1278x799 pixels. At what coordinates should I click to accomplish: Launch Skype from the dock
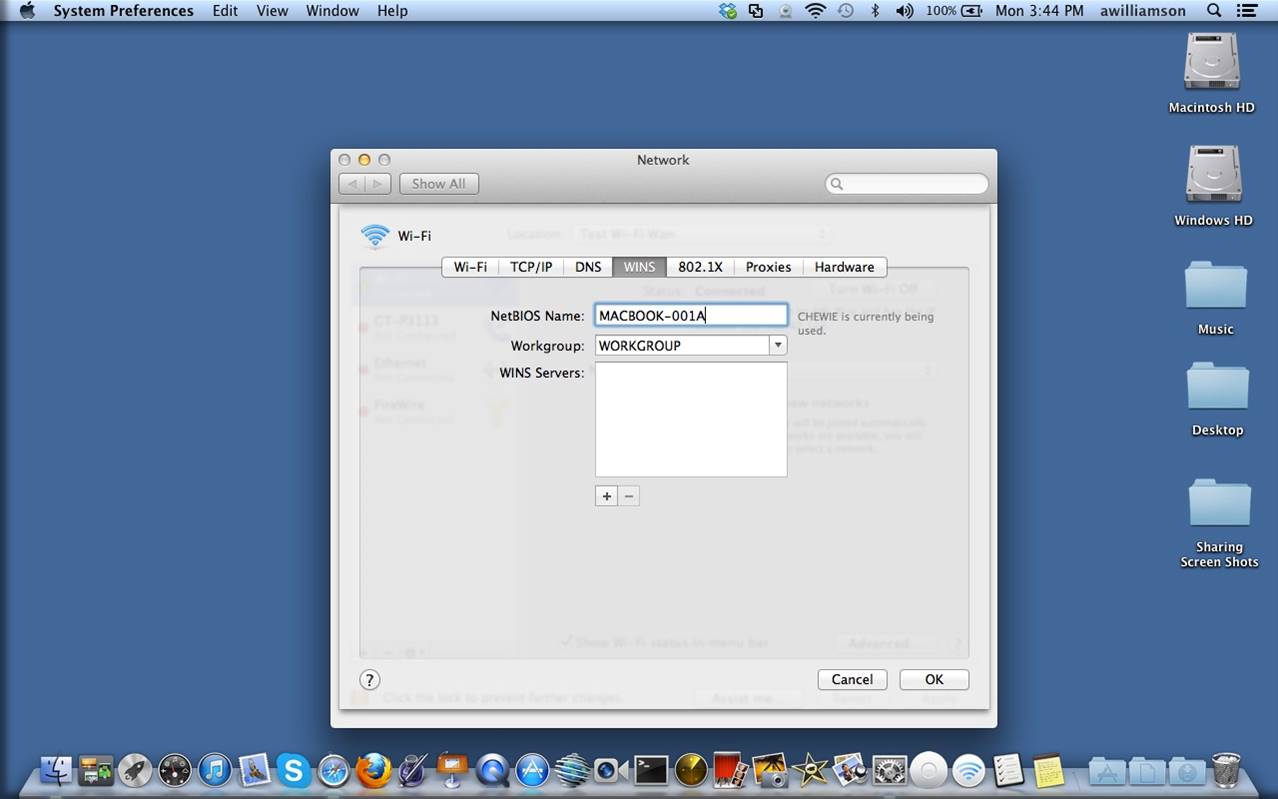(x=293, y=770)
